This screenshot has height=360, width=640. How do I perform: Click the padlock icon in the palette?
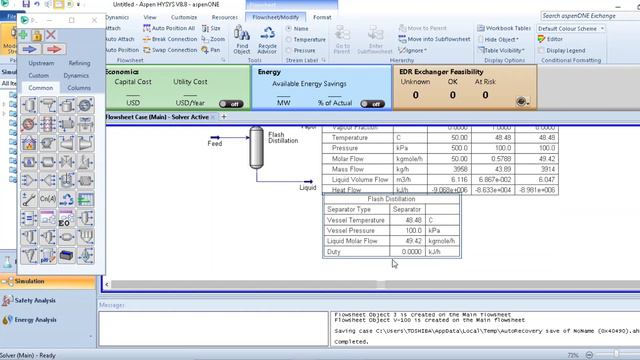tap(37, 35)
